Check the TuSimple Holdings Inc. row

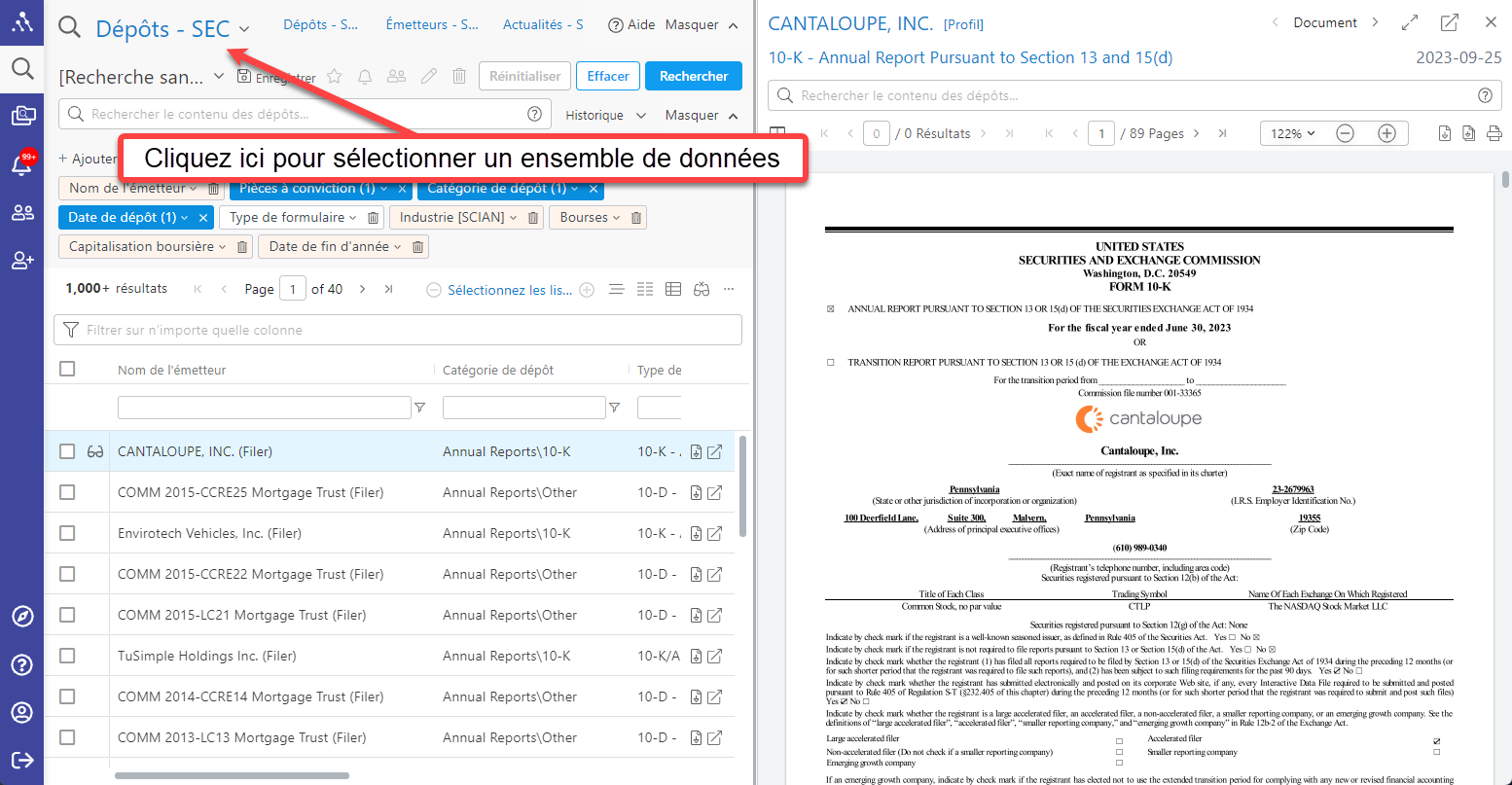[x=67, y=656]
